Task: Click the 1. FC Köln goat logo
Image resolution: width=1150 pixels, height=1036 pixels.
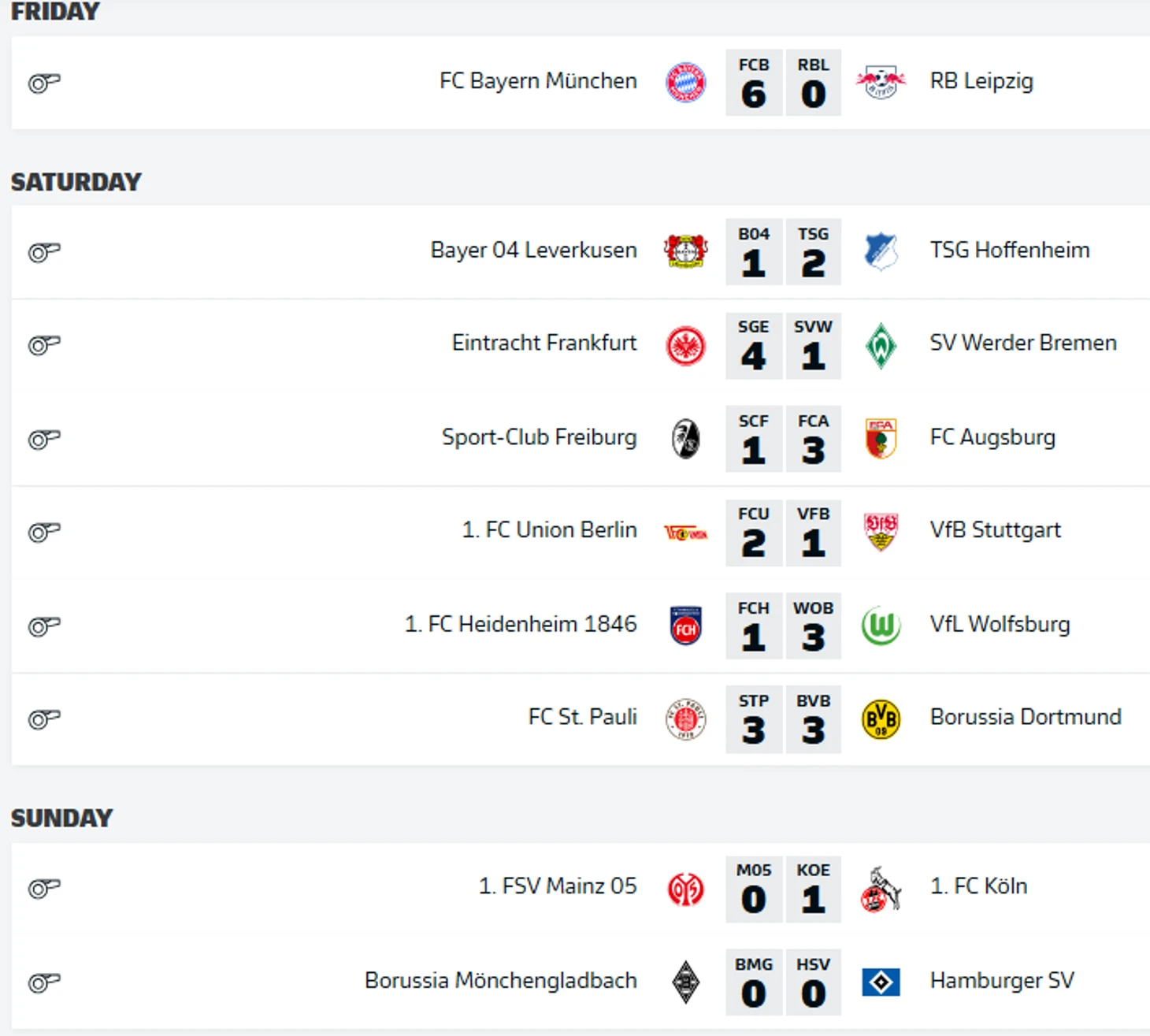Action: click(x=881, y=889)
